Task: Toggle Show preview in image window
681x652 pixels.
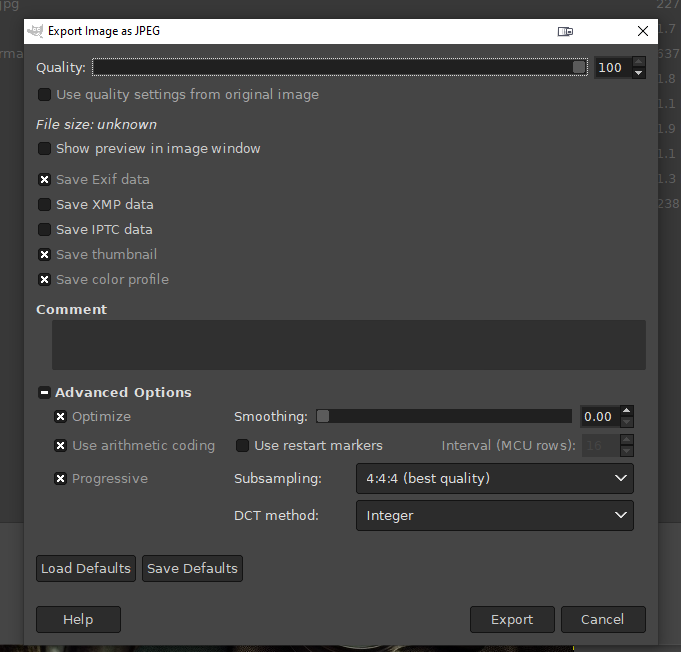Action: pyautogui.click(x=44, y=149)
